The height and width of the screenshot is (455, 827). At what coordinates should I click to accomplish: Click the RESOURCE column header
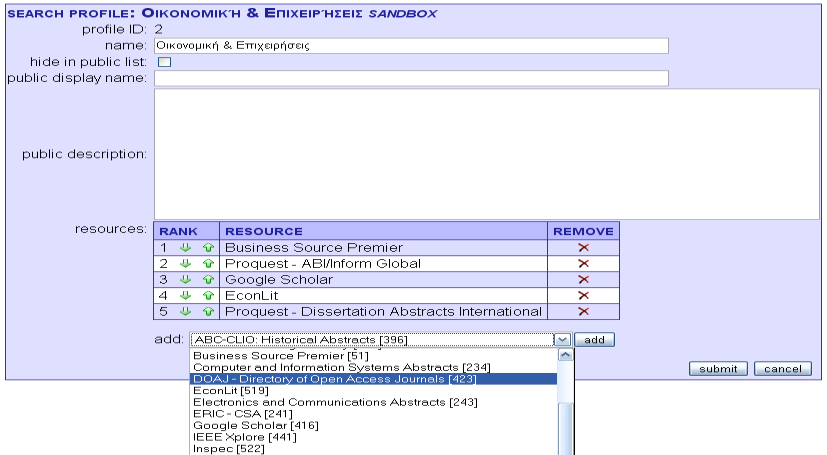tap(383, 231)
